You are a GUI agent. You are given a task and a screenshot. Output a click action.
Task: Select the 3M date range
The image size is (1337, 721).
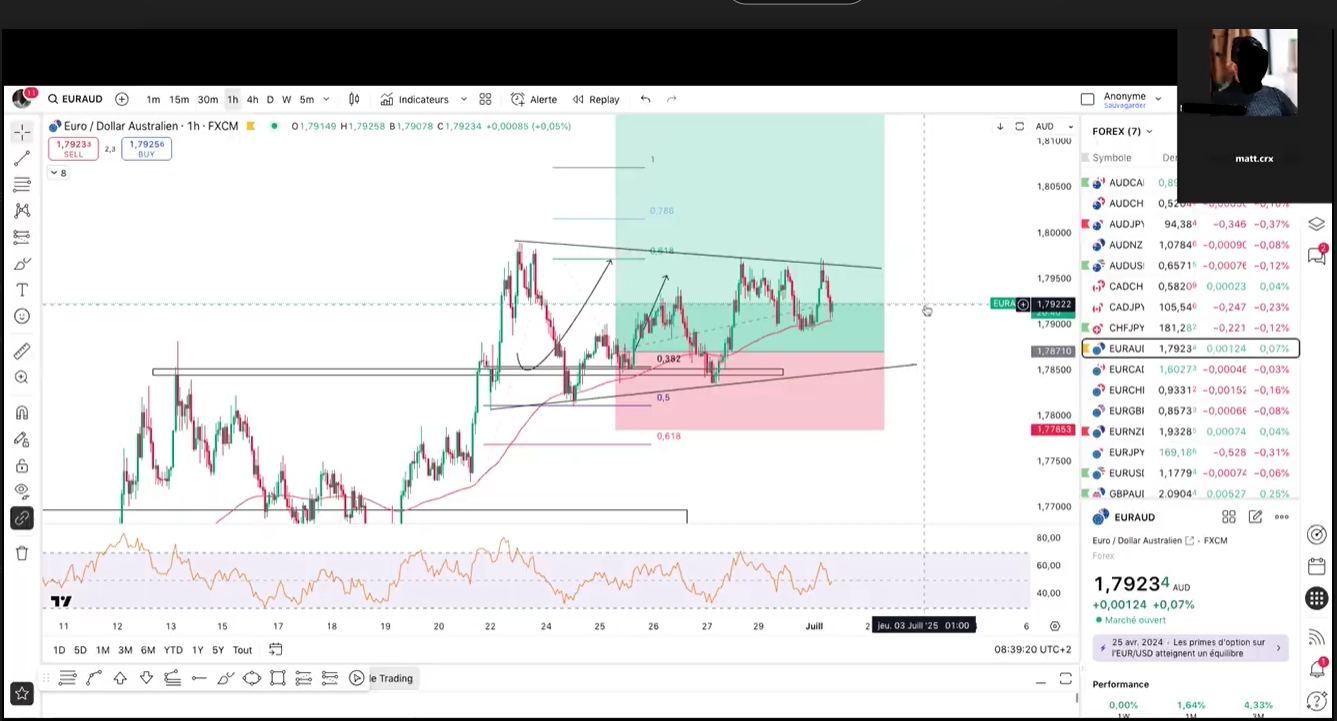click(125, 650)
